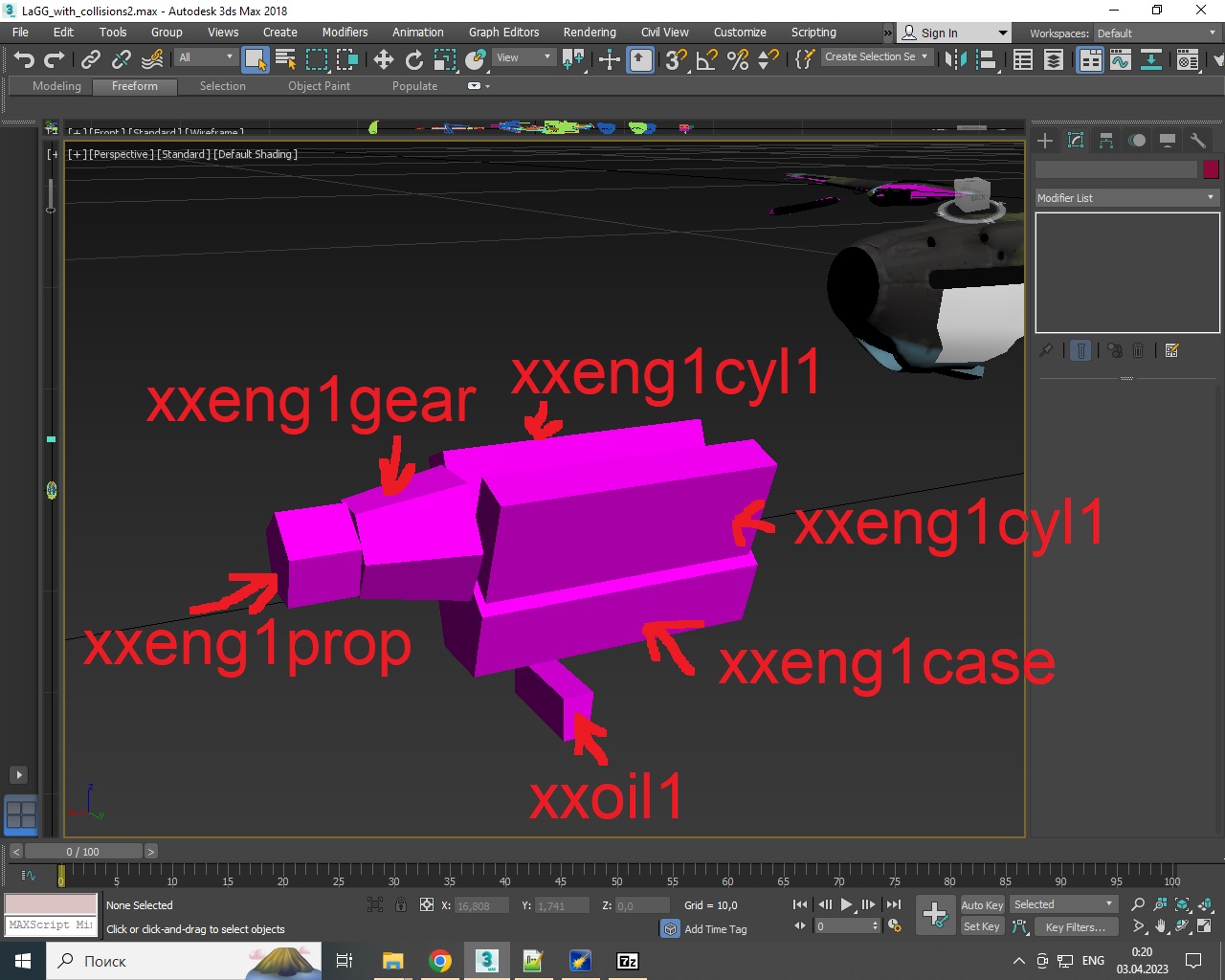Toggle Percent Snap
This screenshot has height=980, width=1225.
click(x=738, y=59)
